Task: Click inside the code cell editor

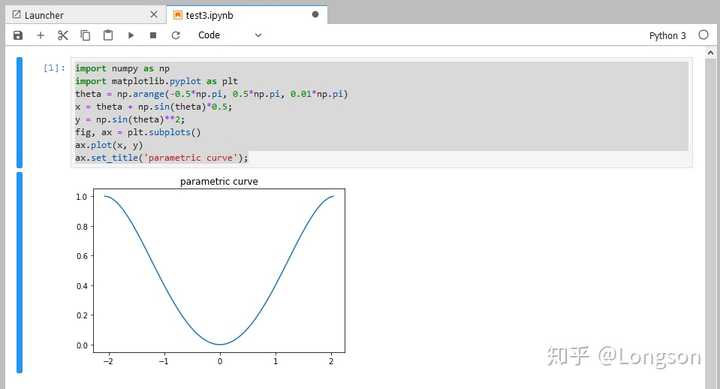Action: [382, 113]
